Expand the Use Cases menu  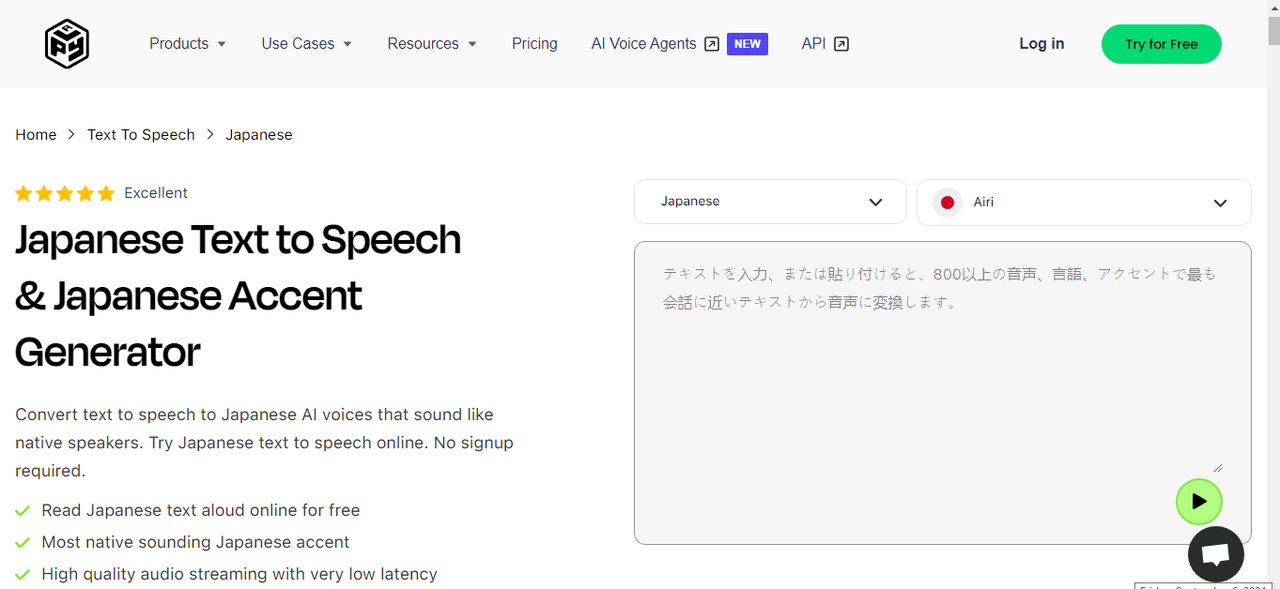(x=307, y=44)
